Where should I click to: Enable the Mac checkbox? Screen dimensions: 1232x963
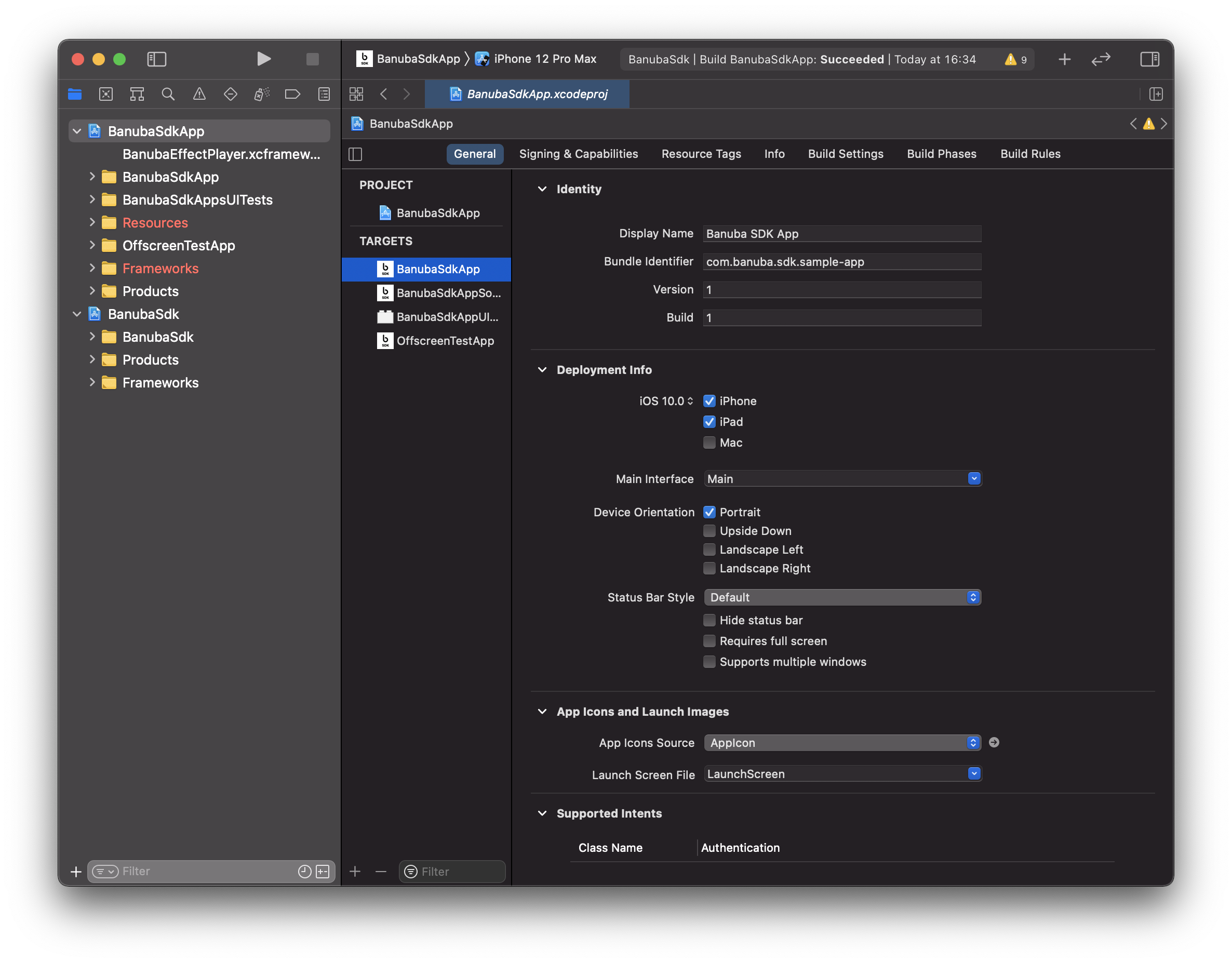point(709,443)
